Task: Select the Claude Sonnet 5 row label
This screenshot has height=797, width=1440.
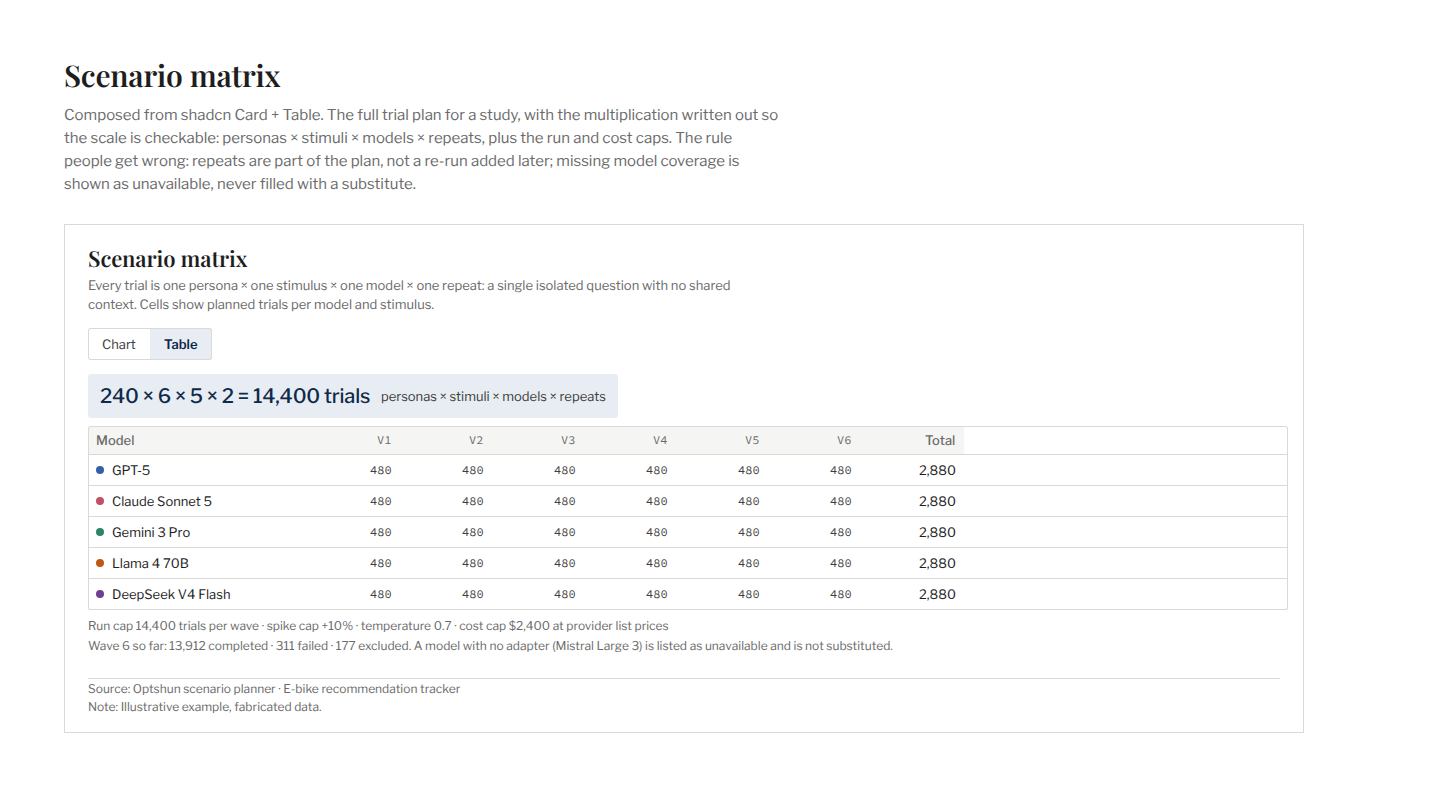Action: pos(162,501)
